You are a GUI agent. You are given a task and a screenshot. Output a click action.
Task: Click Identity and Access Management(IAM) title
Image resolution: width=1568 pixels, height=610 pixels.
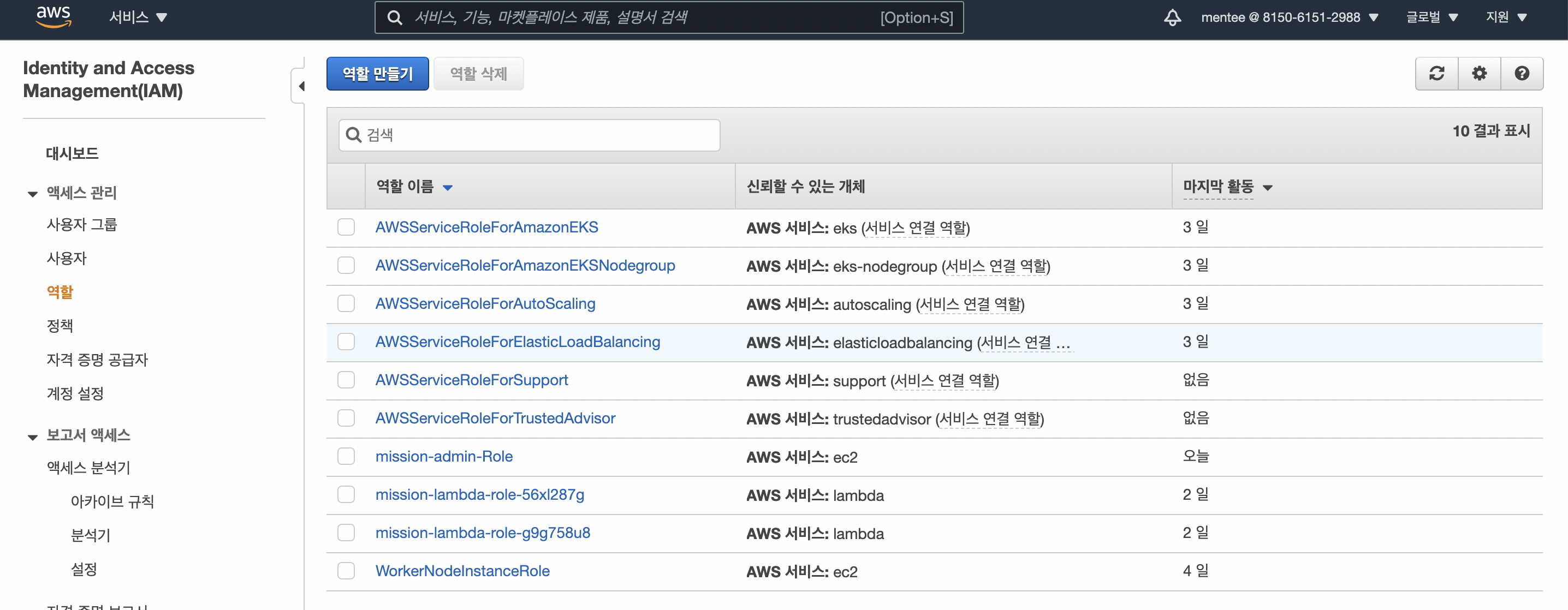coord(108,79)
